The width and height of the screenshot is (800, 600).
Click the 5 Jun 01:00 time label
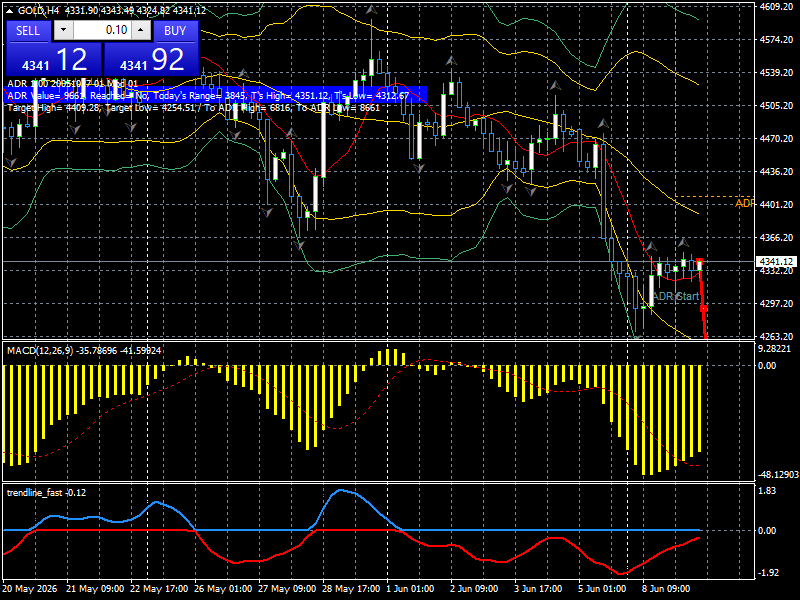coord(602,589)
